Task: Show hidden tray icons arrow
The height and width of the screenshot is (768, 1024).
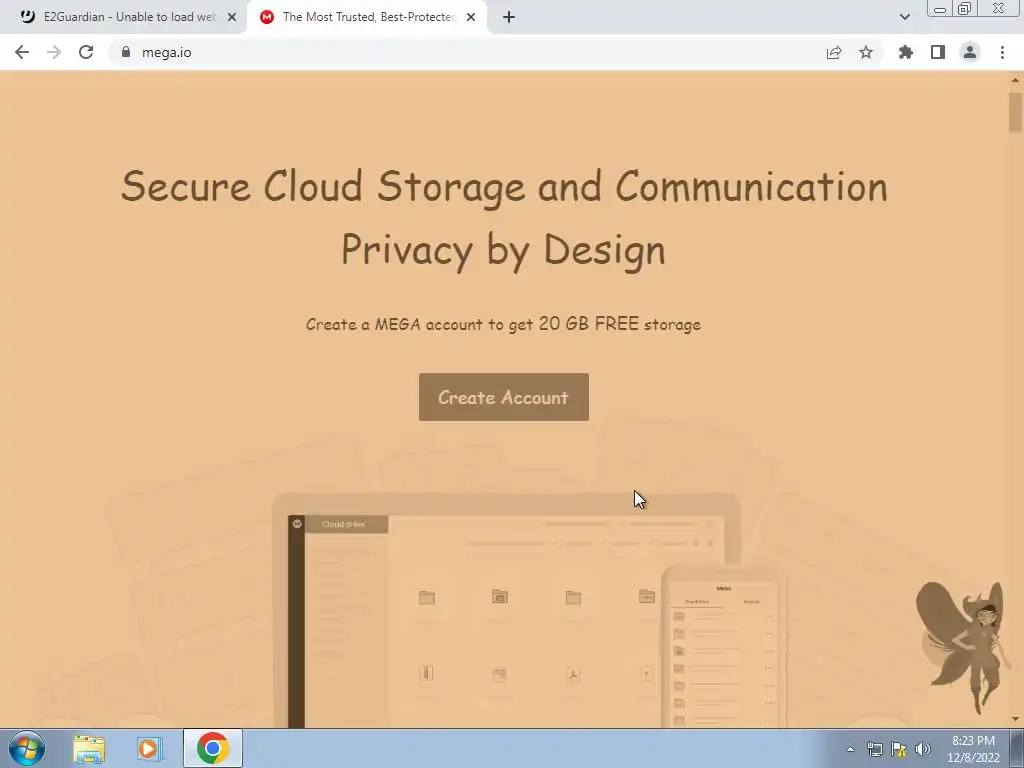Action: 850,749
